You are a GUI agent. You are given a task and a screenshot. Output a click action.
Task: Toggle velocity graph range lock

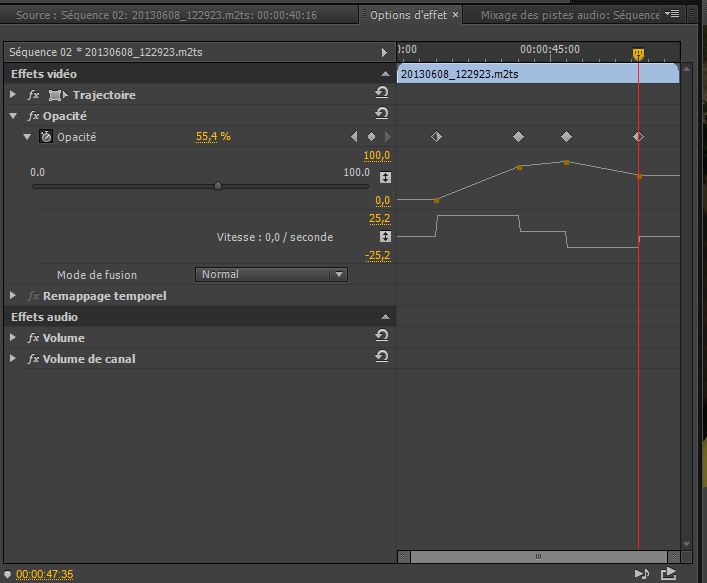click(385, 236)
